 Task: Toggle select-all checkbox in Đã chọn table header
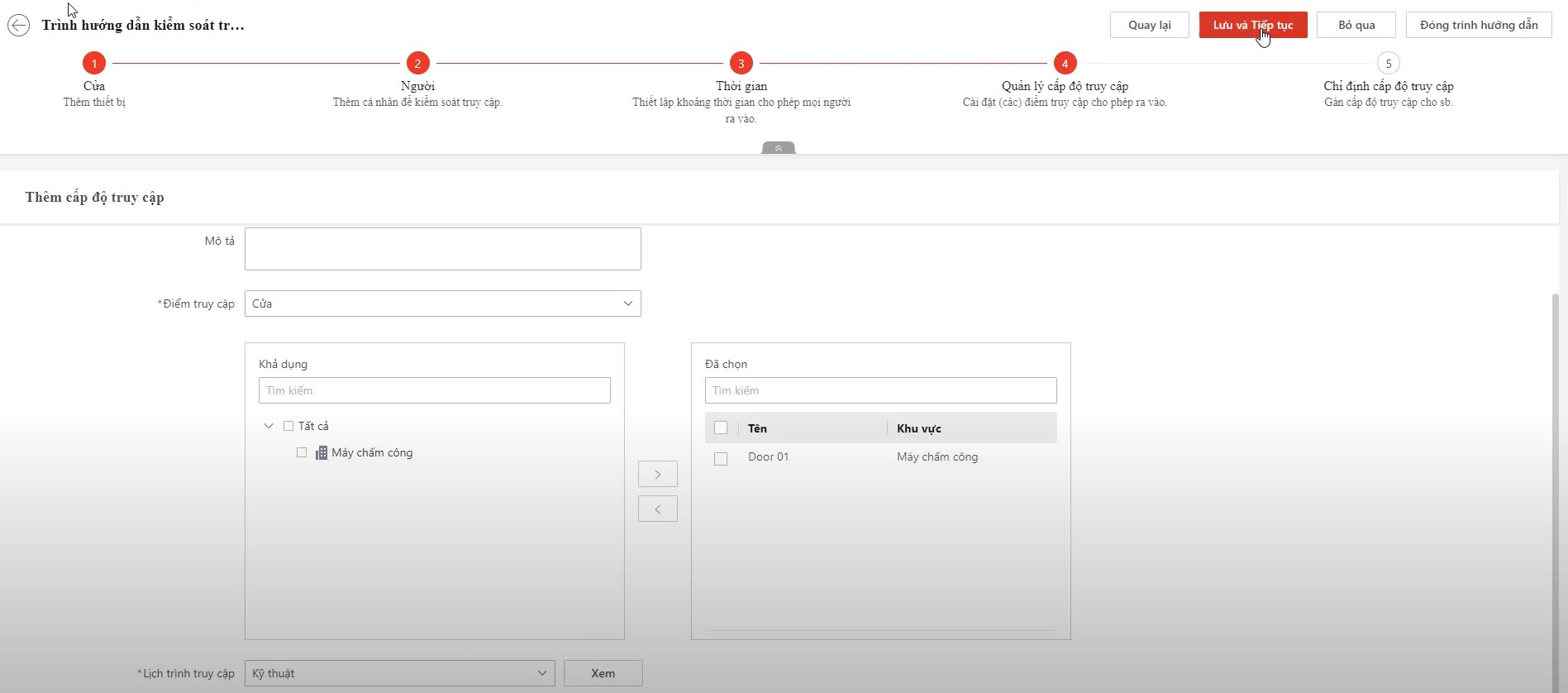721,428
